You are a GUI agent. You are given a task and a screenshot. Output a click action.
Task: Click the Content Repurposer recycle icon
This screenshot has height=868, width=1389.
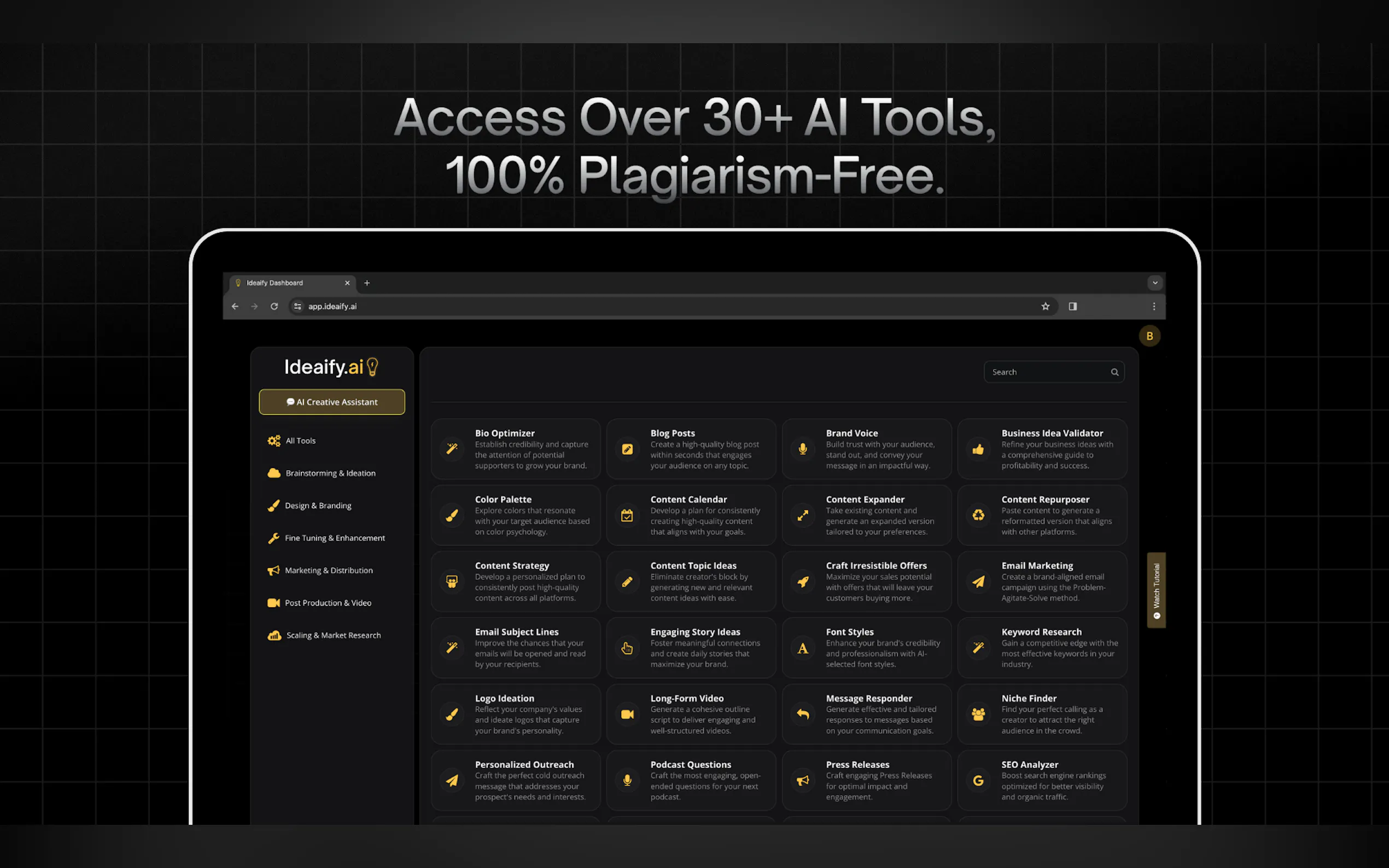click(x=978, y=515)
